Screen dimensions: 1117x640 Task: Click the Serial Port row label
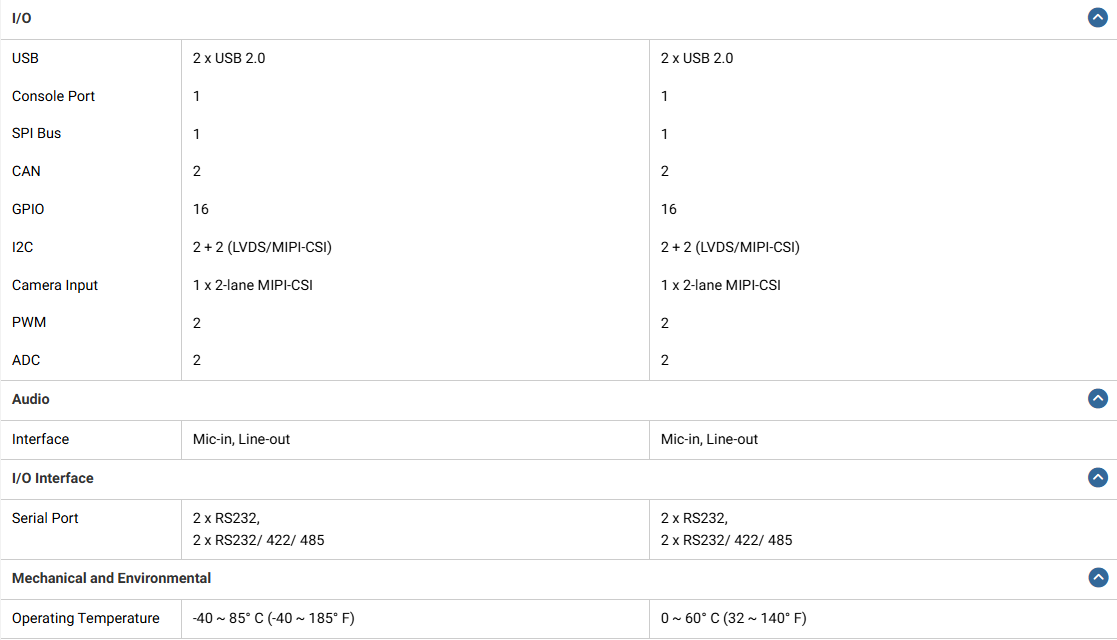45,518
